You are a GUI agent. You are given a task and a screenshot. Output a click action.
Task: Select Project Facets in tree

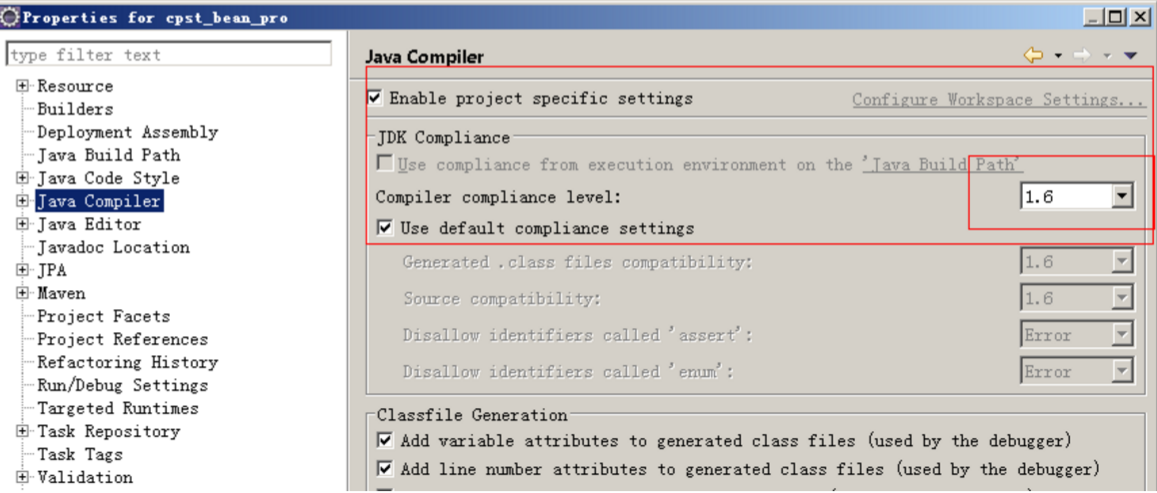coord(104,316)
